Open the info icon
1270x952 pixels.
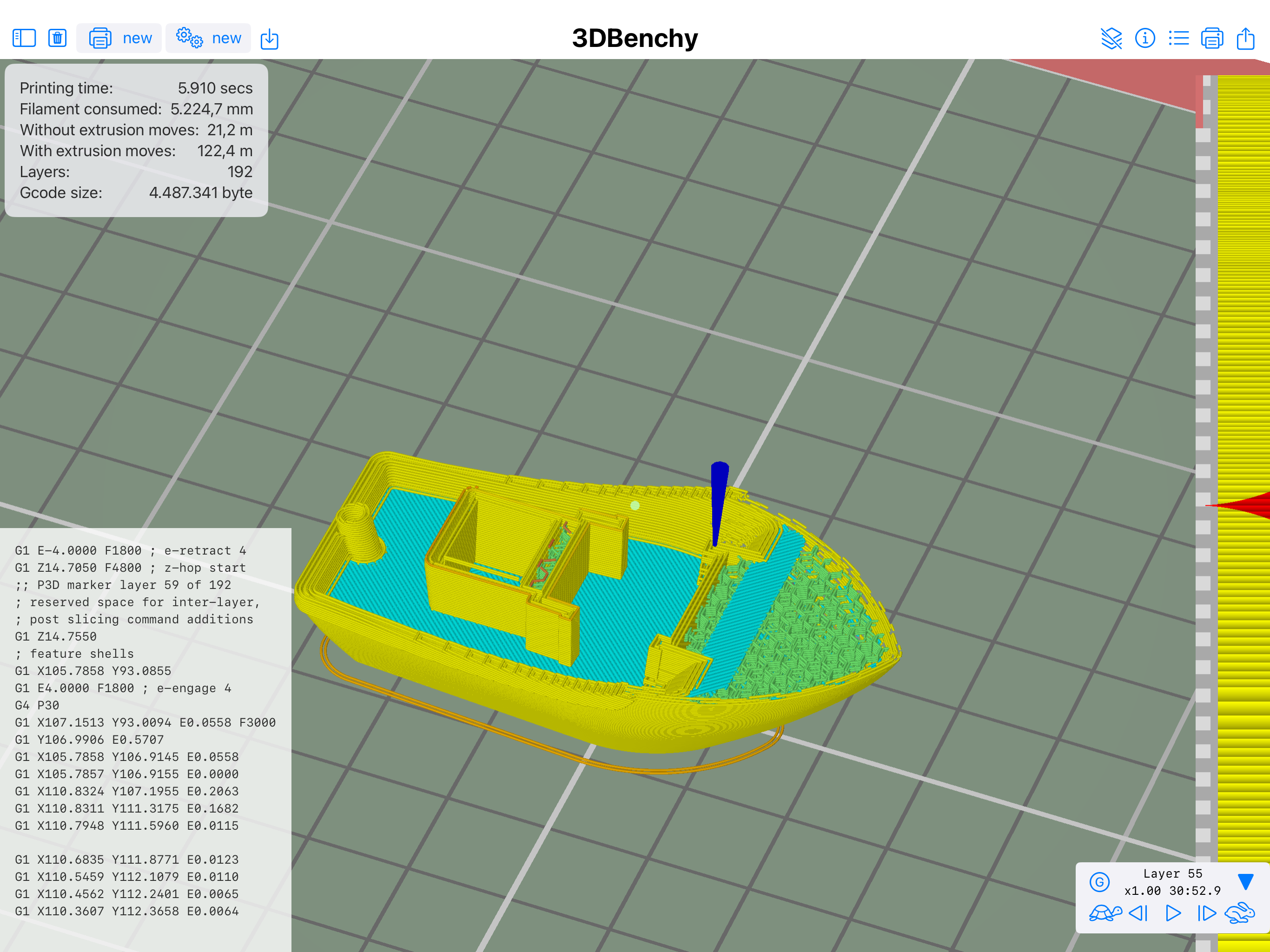(1145, 39)
